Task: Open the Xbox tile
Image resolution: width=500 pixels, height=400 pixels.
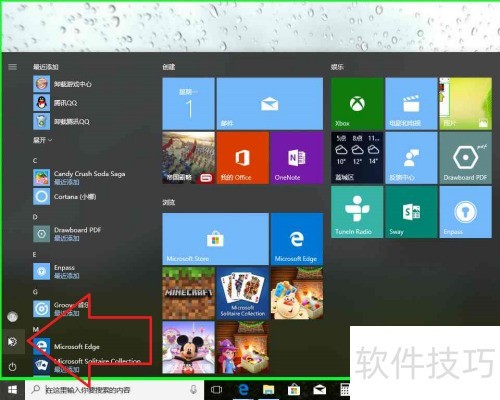Action: [357, 104]
